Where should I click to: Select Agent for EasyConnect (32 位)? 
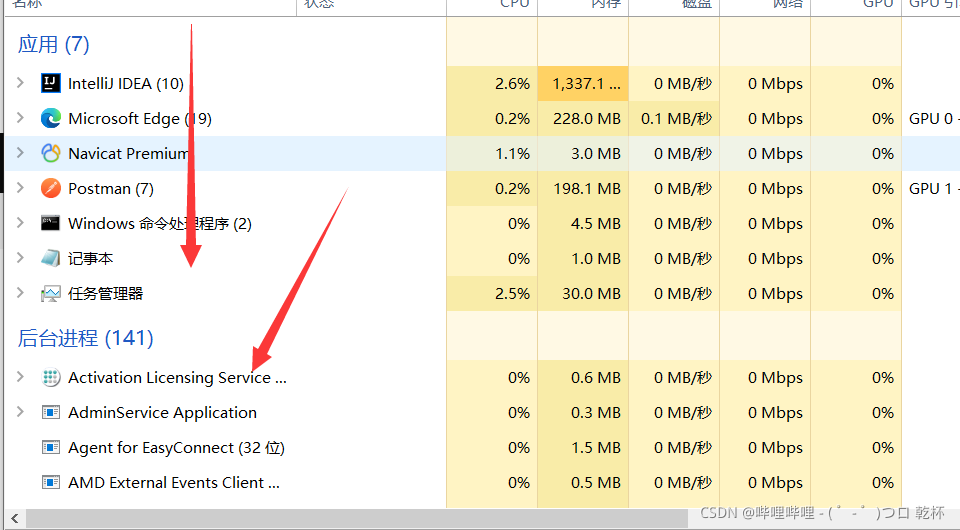(x=176, y=448)
